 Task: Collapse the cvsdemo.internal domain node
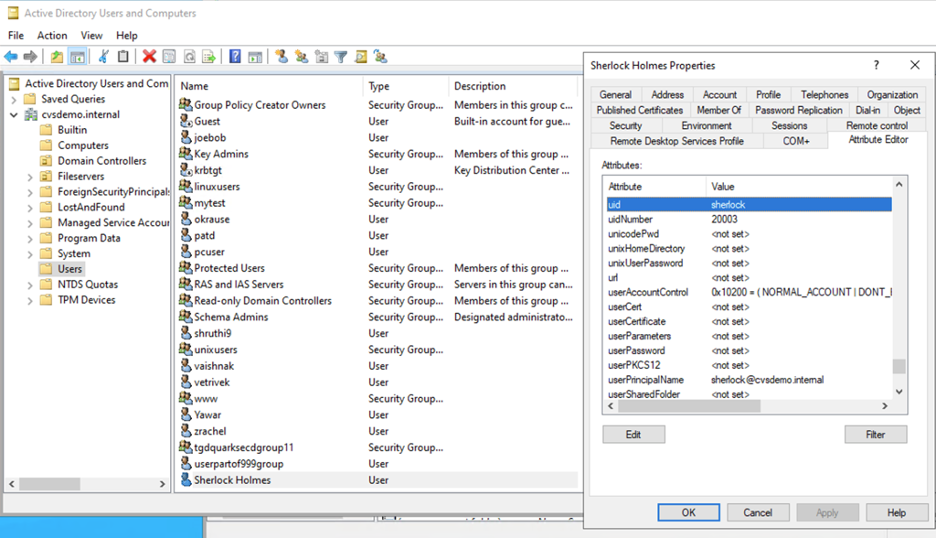tap(14, 115)
